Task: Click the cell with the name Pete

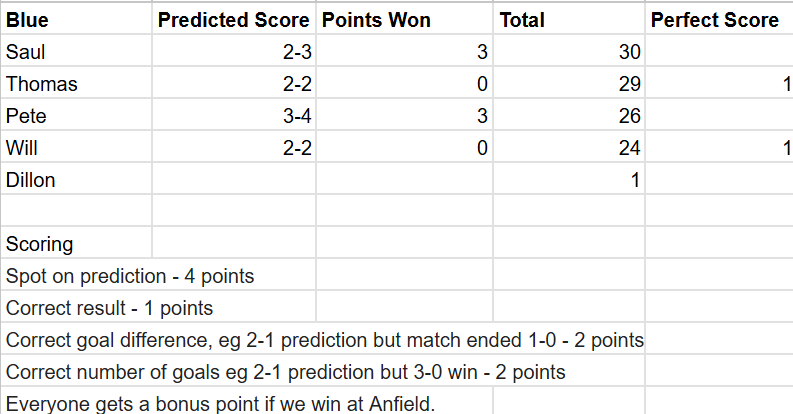Action: pyautogui.click(x=76, y=116)
